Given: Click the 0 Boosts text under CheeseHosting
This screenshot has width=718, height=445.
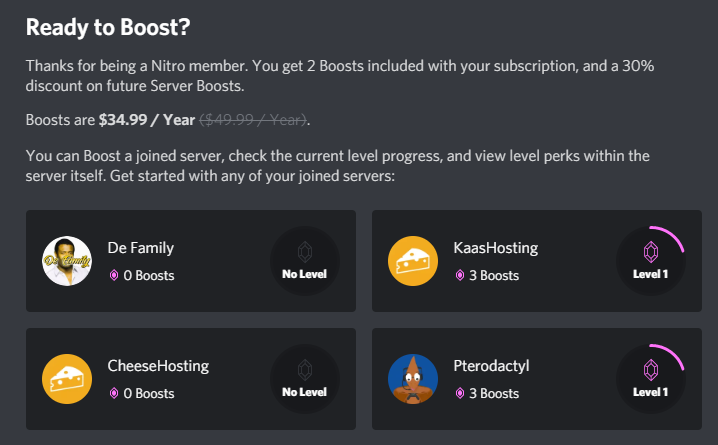Looking at the screenshot, I should pos(149,394).
